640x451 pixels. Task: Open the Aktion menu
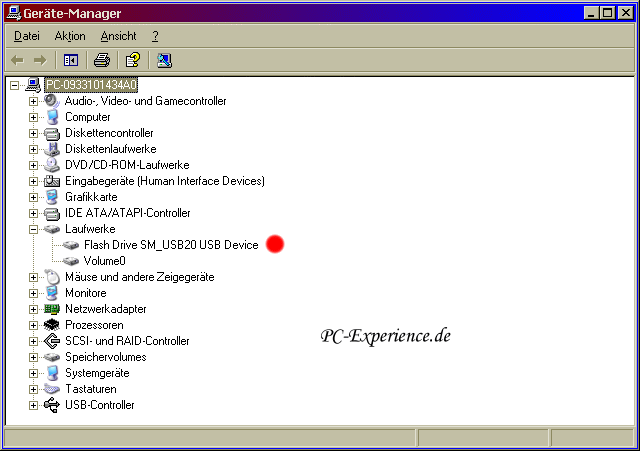[x=70, y=36]
